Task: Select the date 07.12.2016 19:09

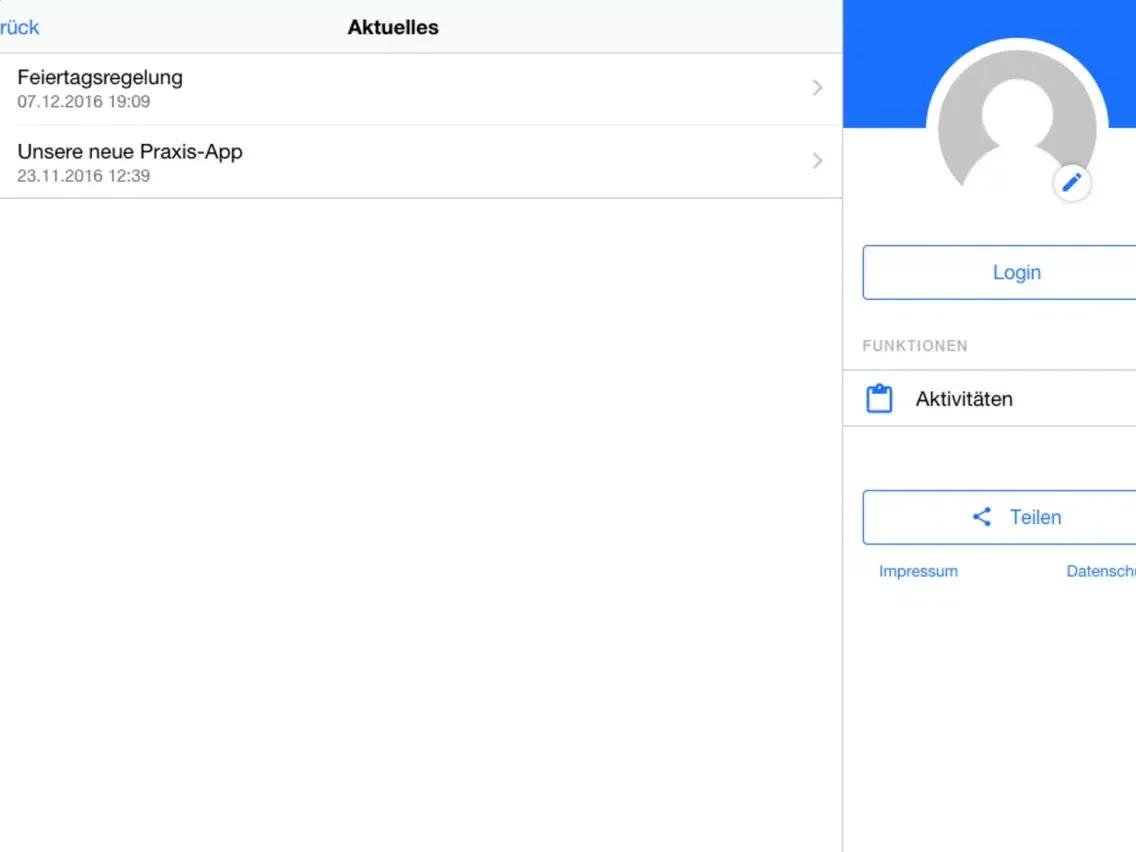Action: (x=83, y=102)
